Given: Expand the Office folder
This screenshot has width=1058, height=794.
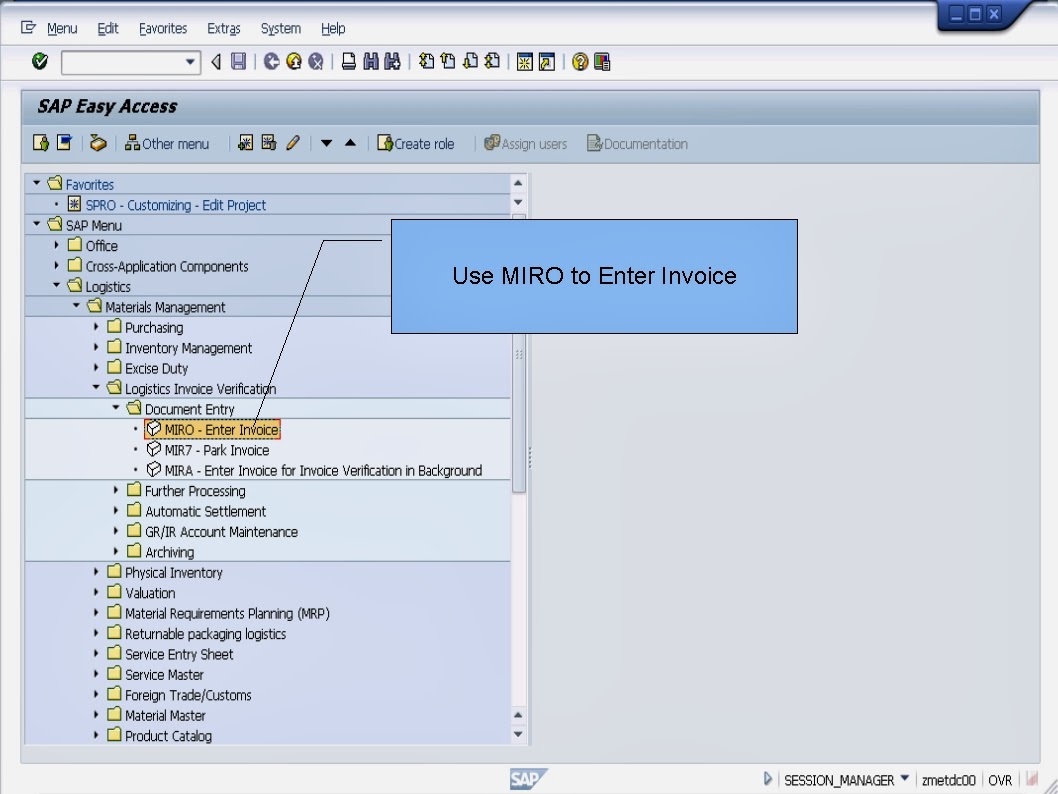Looking at the screenshot, I should pyautogui.click(x=57, y=245).
